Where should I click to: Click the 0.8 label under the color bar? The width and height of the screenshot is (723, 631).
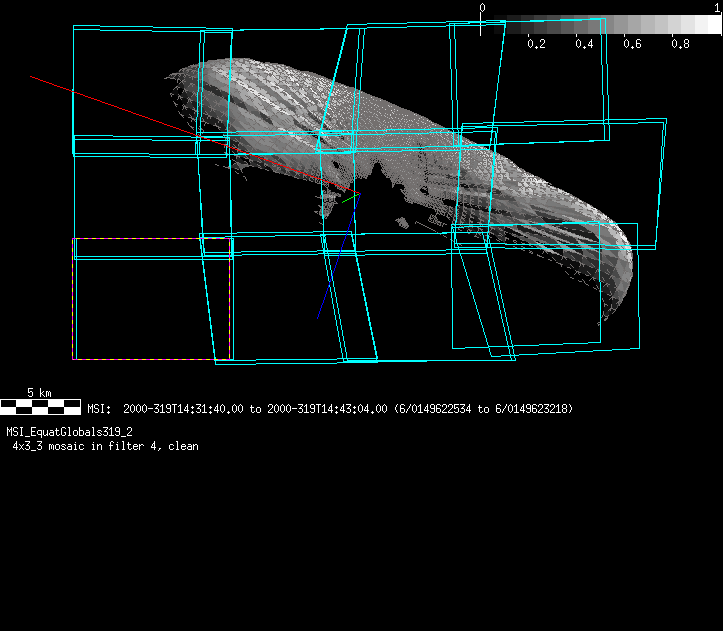click(680, 45)
